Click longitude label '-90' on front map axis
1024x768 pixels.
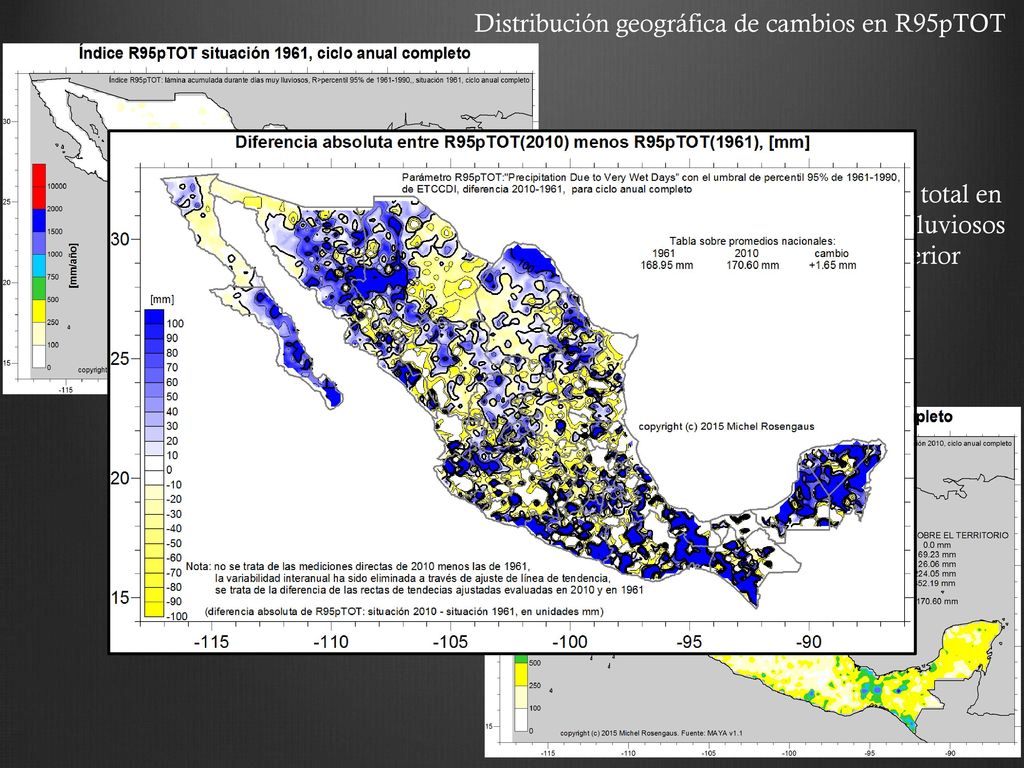(x=808, y=642)
